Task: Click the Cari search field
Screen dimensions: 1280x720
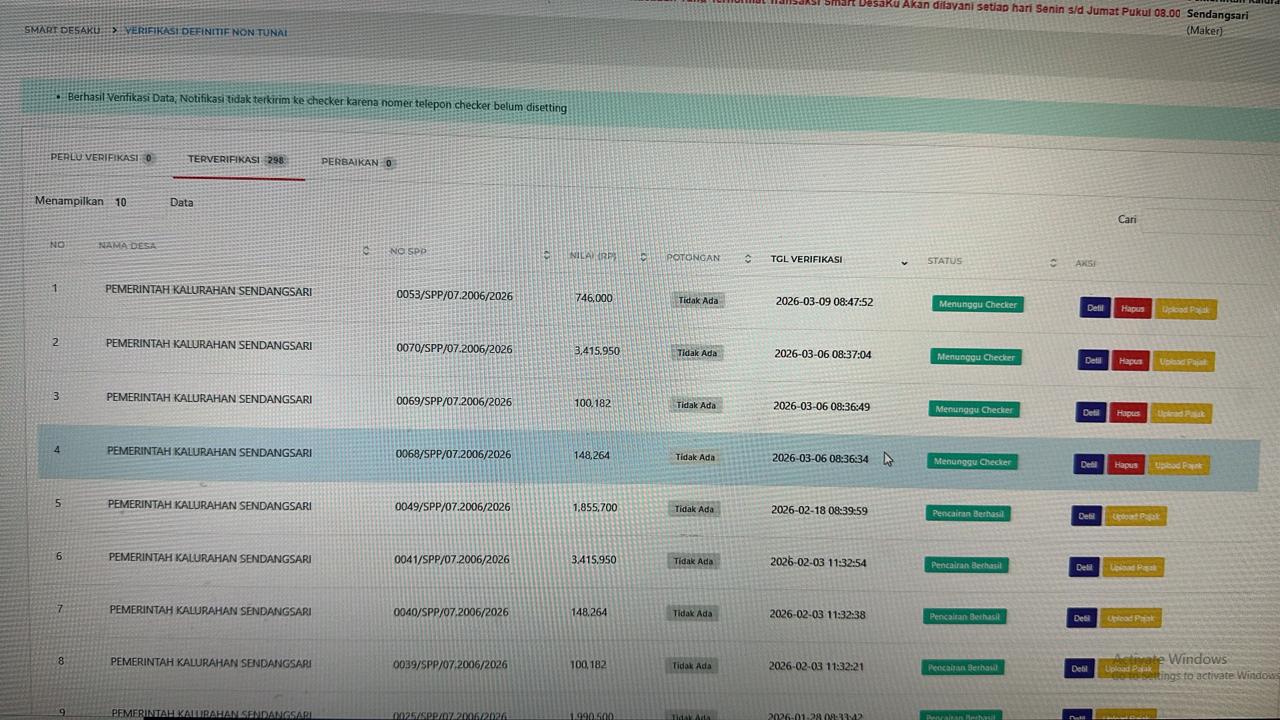Action: click(x=1200, y=220)
